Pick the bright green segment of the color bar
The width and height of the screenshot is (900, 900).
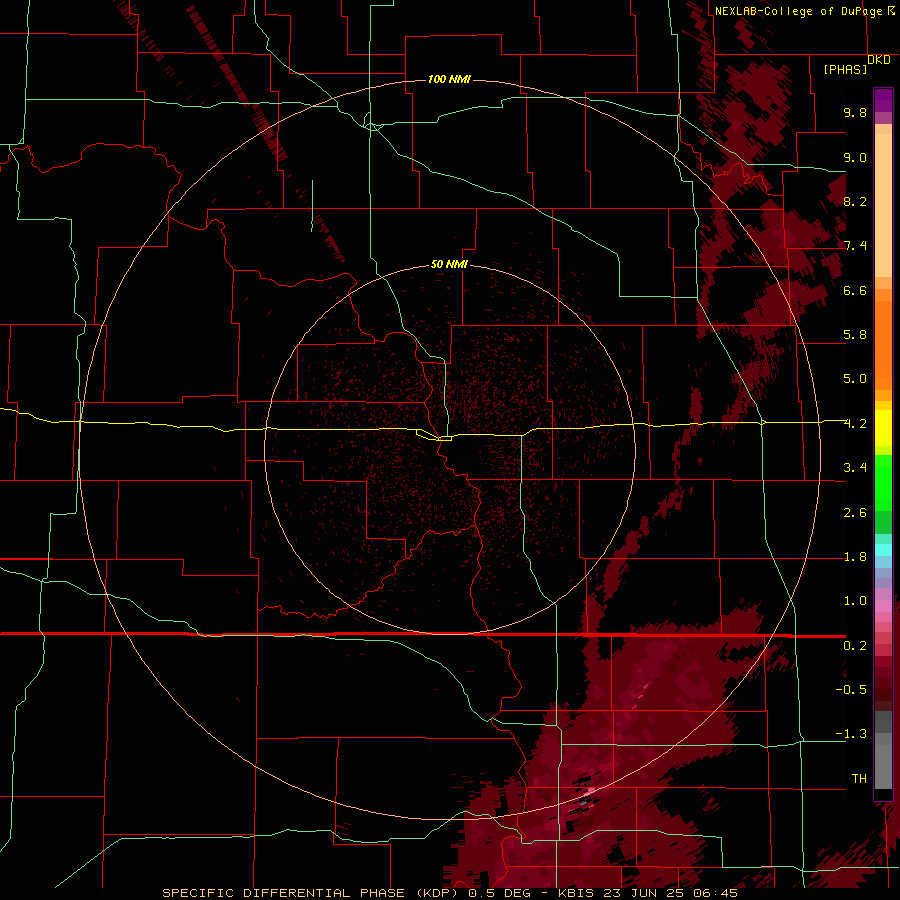coord(883,484)
